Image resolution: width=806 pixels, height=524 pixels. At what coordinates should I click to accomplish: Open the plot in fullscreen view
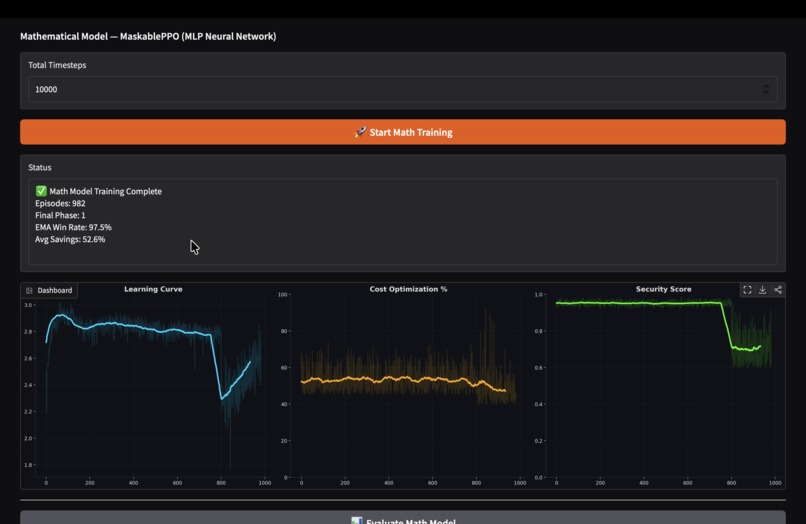747,290
